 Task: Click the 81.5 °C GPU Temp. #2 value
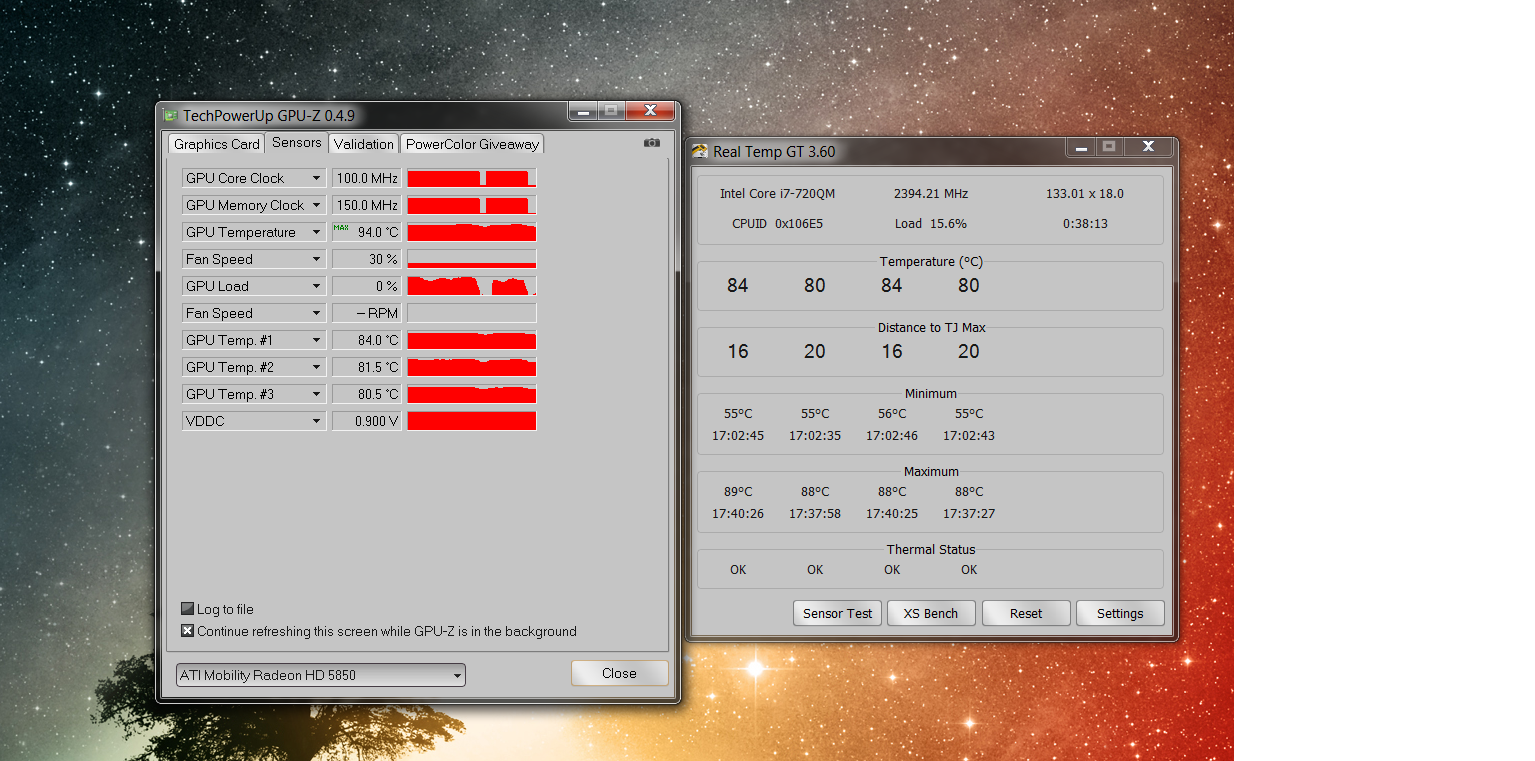click(367, 367)
